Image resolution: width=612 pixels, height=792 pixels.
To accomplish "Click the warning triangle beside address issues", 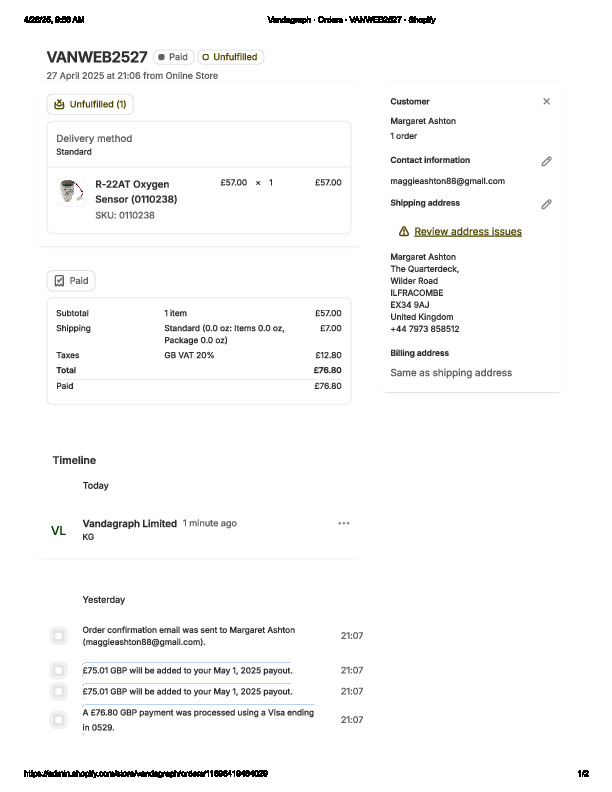I will tap(404, 231).
